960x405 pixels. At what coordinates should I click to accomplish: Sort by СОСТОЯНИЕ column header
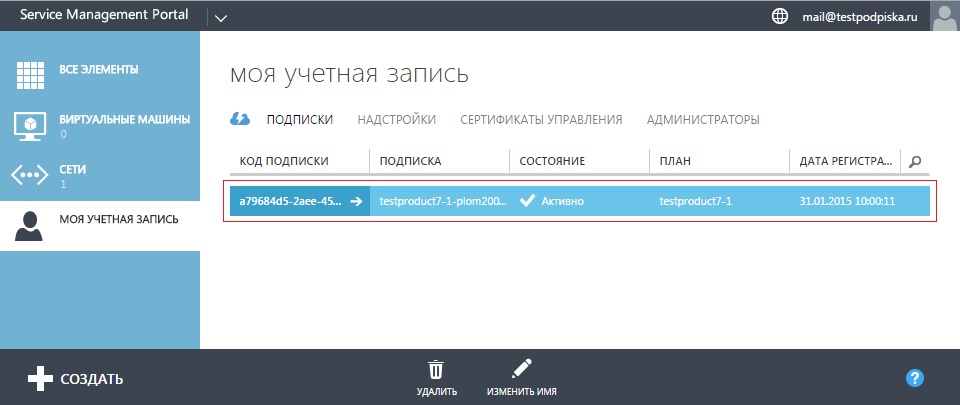552,161
